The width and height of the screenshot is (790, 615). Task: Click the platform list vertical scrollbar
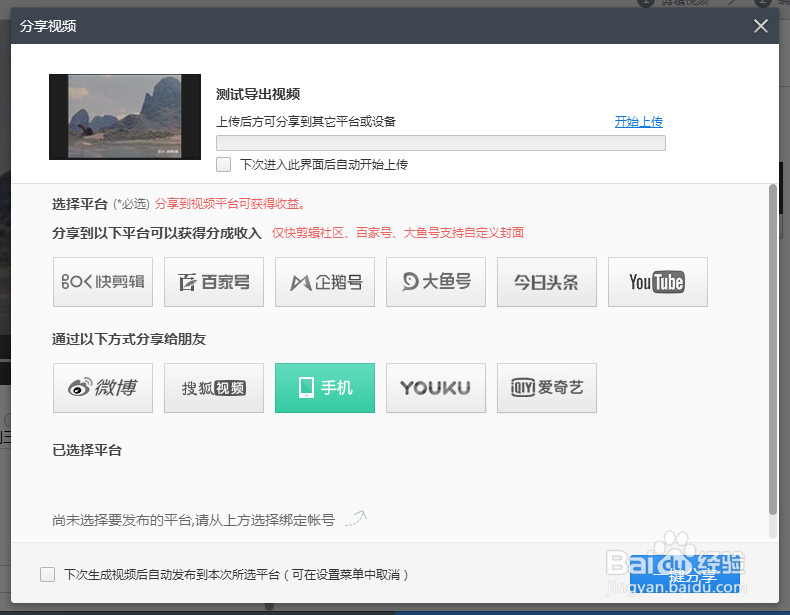773,350
